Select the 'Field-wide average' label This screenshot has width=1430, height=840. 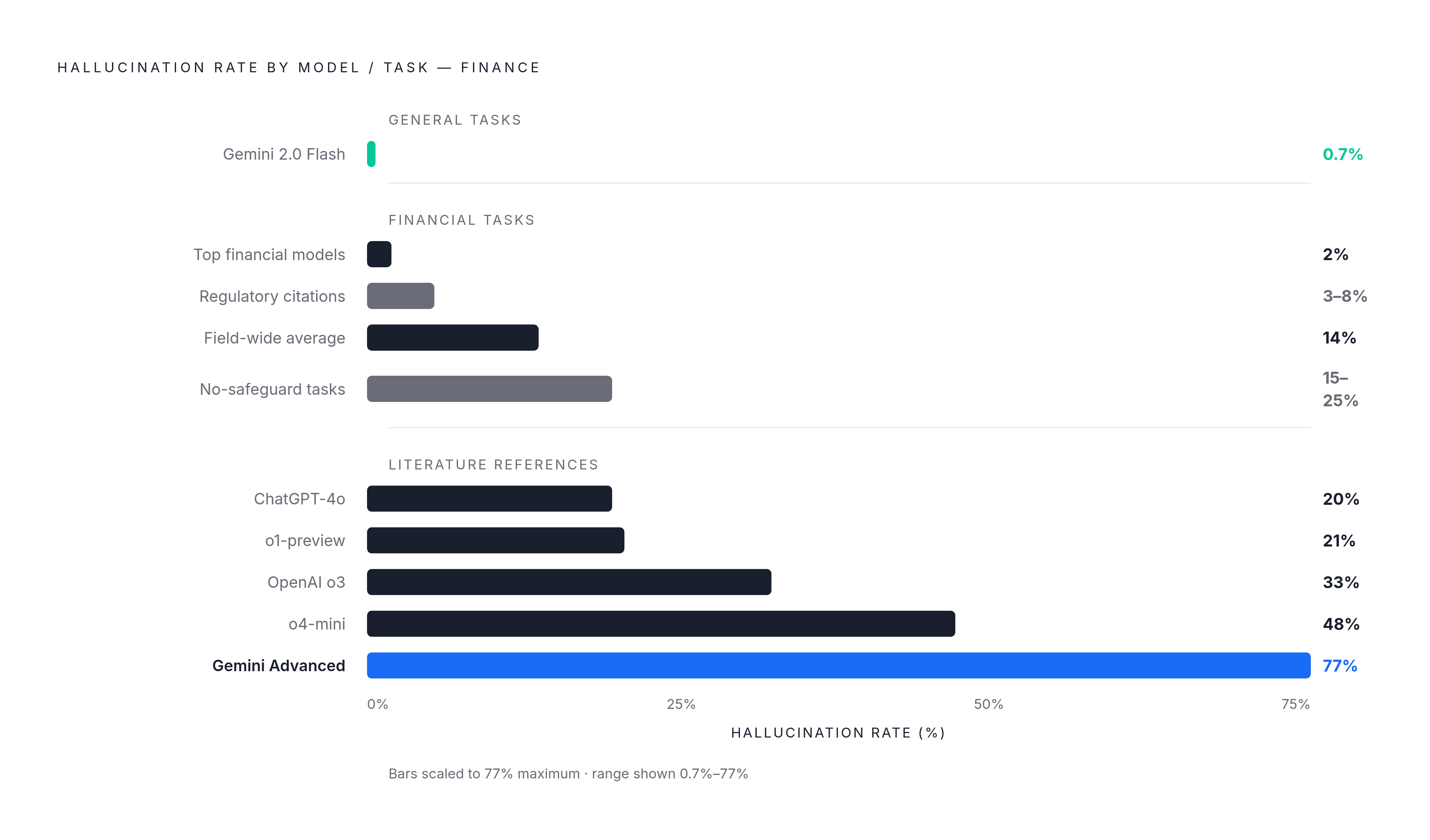coord(274,338)
